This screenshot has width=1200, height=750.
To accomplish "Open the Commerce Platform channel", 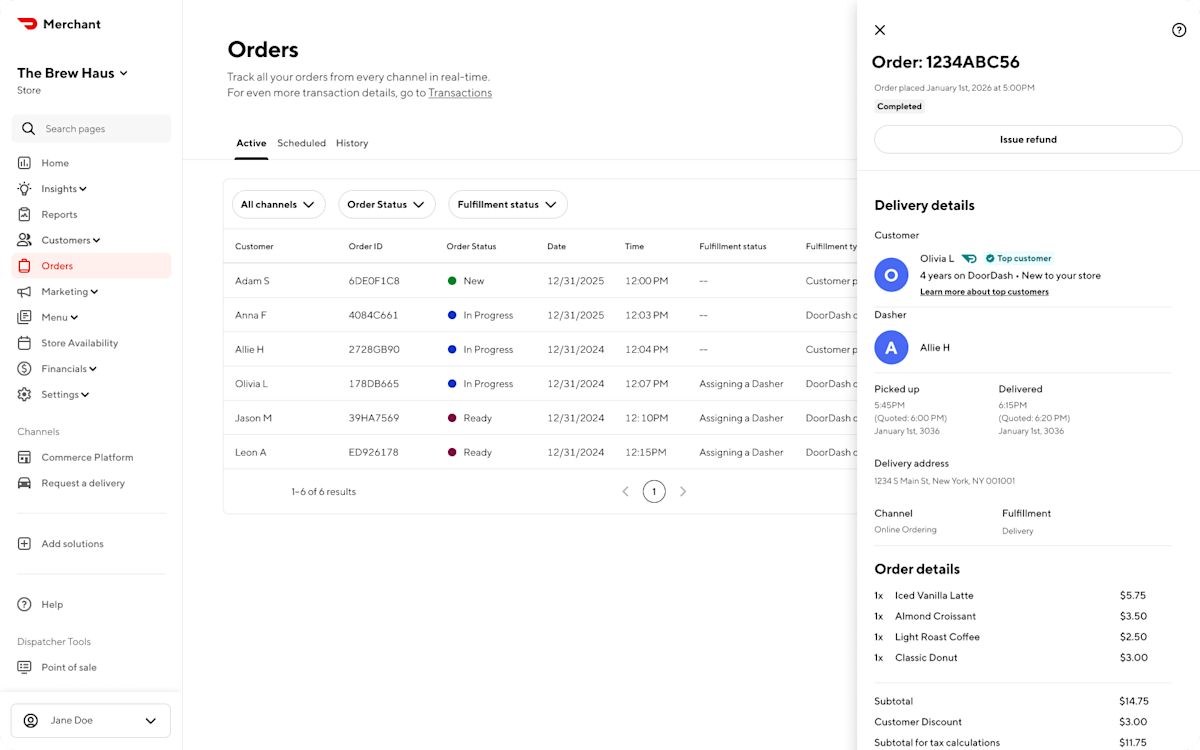I will pyautogui.click(x=83, y=457).
